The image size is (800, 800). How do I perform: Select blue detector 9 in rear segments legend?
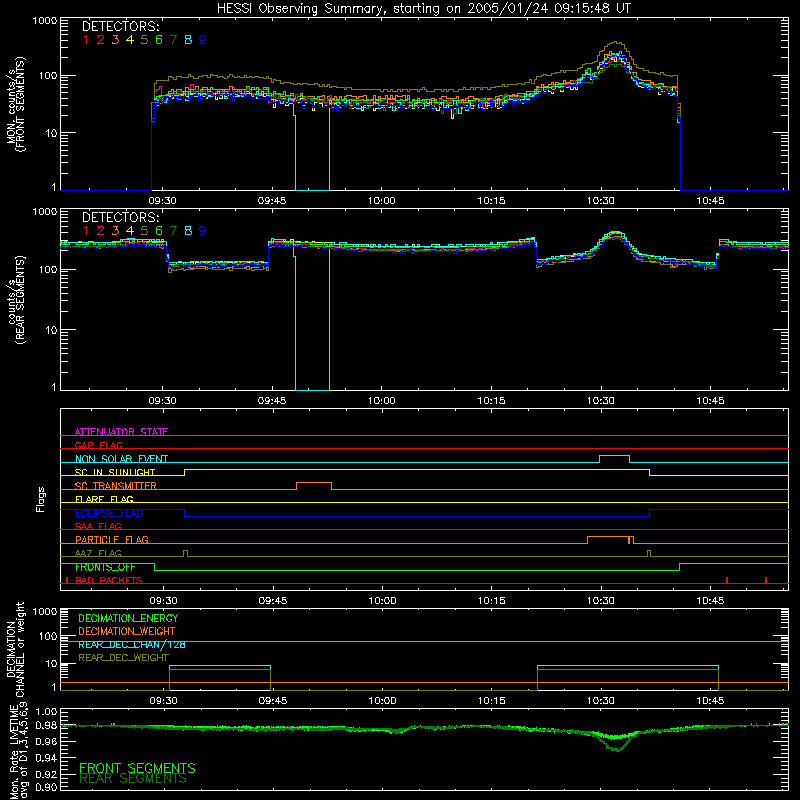point(203,231)
